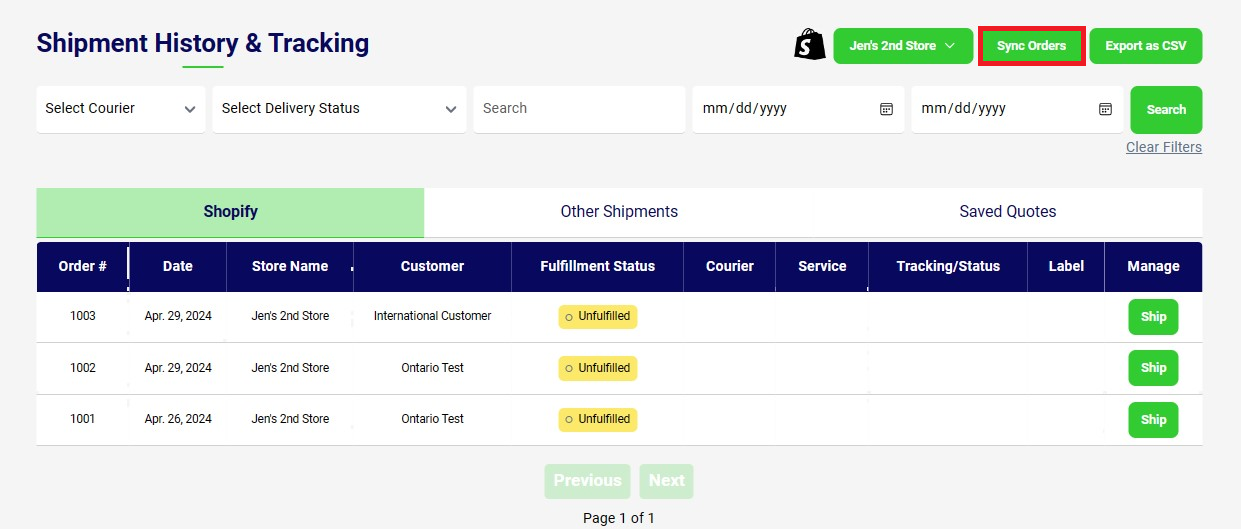Click Ontario Test in order 1001 row

click(432, 419)
